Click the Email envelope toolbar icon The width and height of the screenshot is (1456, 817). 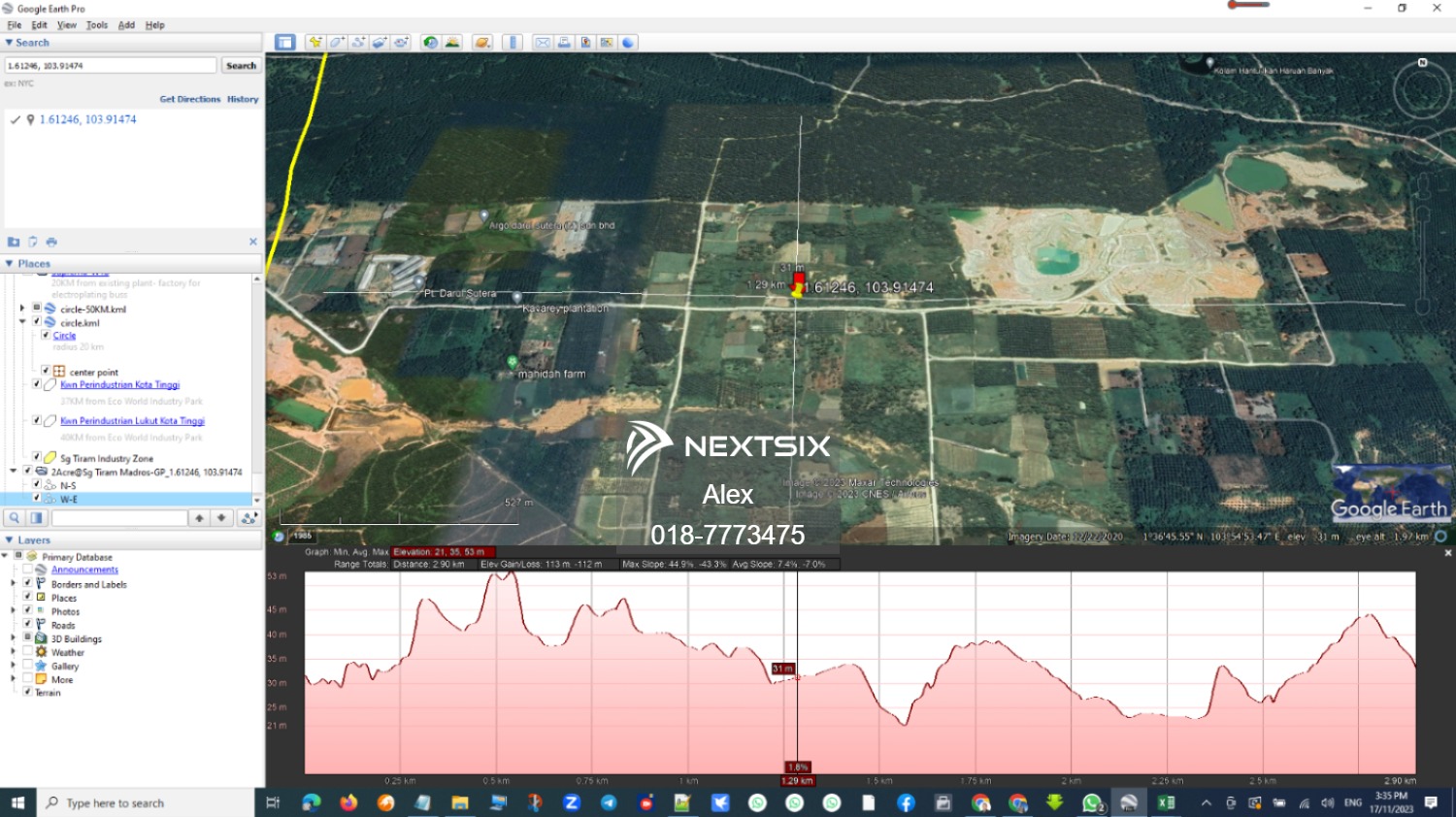coord(543,43)
